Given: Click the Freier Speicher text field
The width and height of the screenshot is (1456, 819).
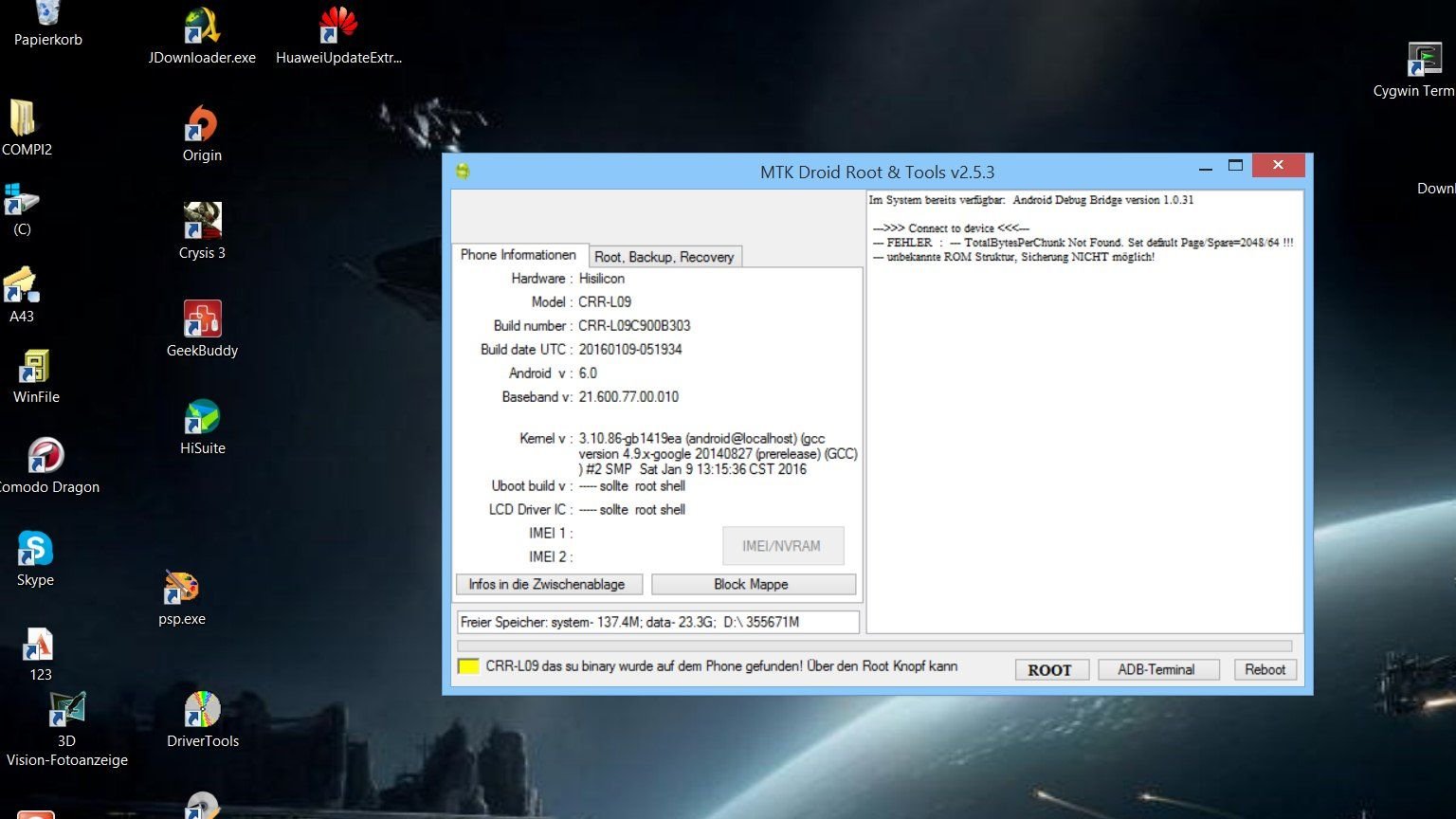Looking at the screenshot, I should 658,622.
